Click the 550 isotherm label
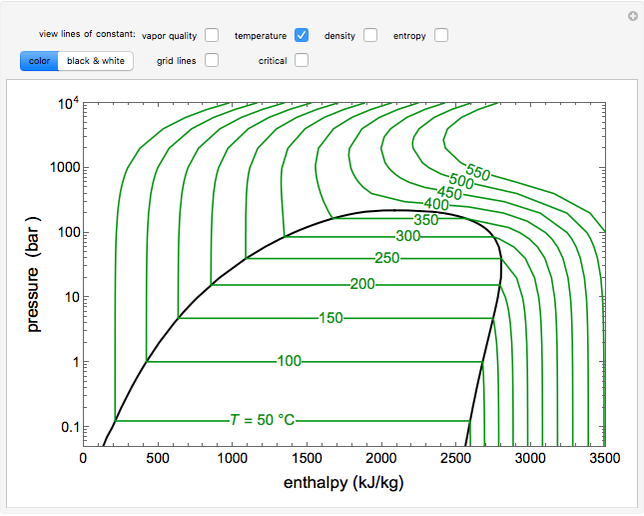The height and width of the screenshot is (516, 644). point(478,173)
